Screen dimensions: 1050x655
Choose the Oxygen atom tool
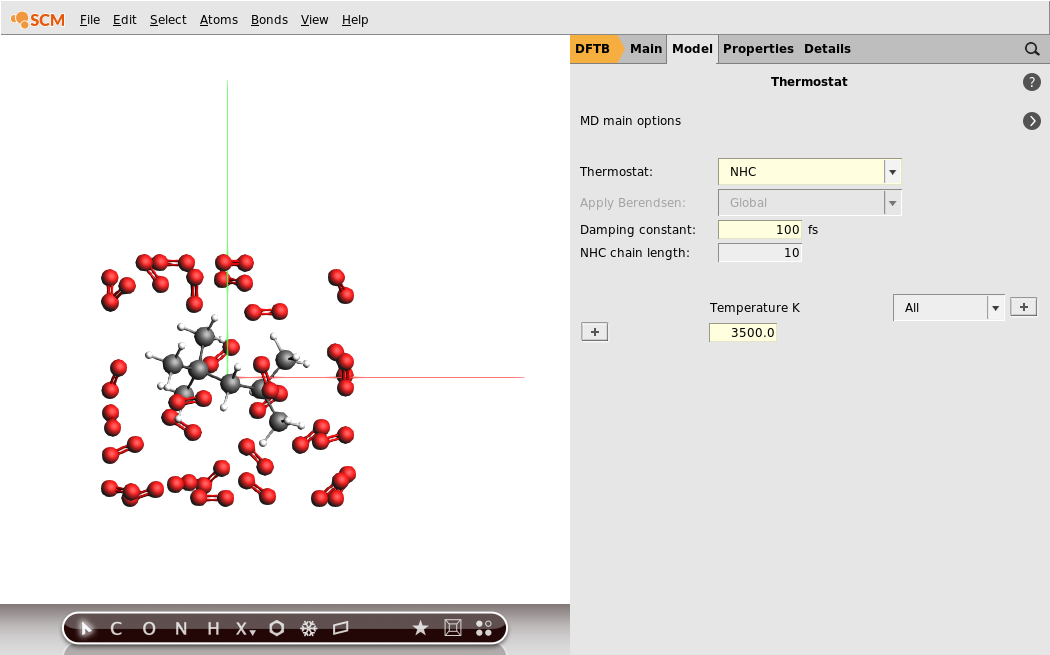coord(149,628)
